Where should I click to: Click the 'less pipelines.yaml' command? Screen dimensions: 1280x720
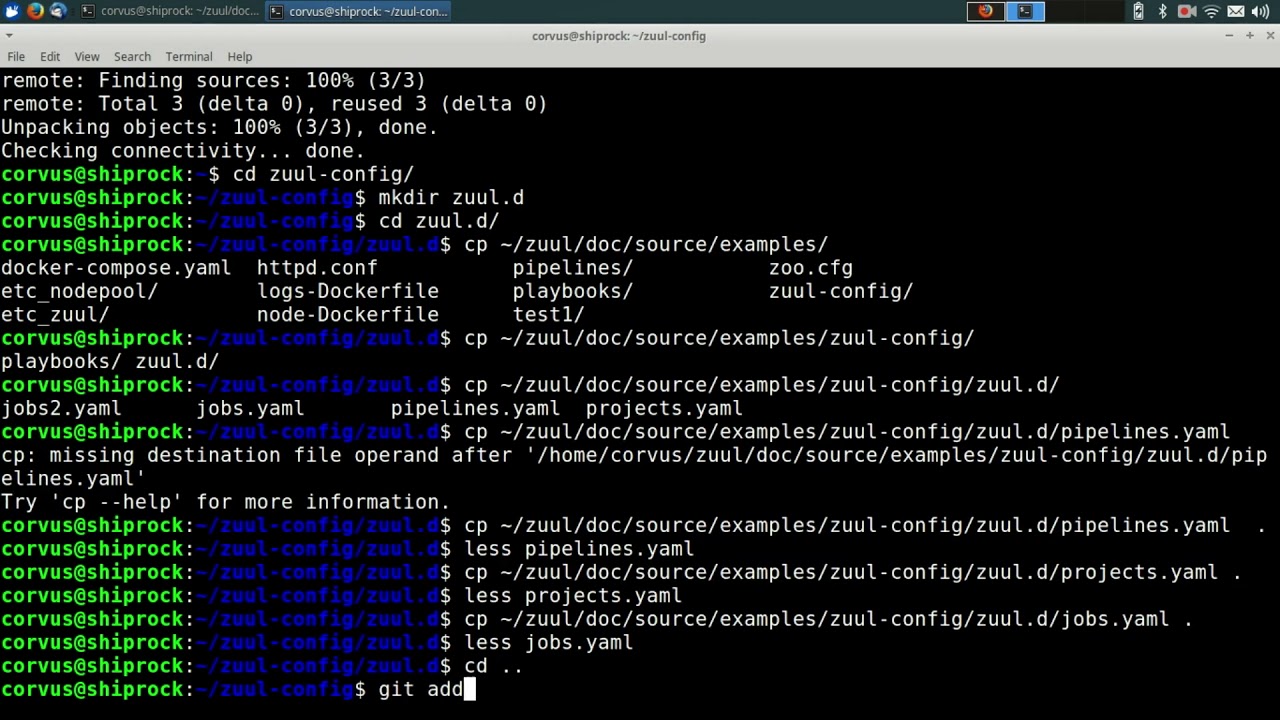pos(579,549)
